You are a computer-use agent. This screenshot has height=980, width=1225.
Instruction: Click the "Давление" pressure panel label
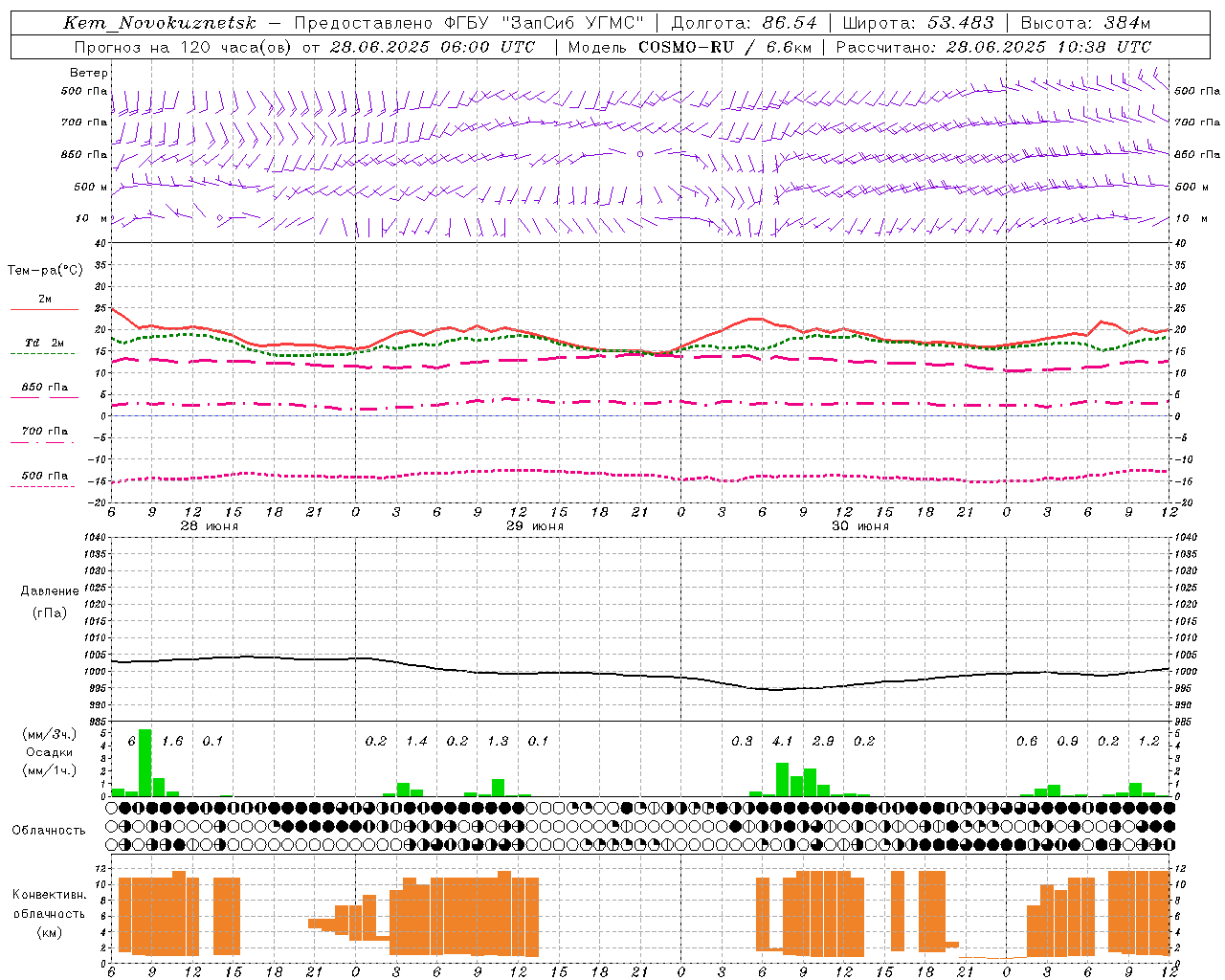coord(50,591)
